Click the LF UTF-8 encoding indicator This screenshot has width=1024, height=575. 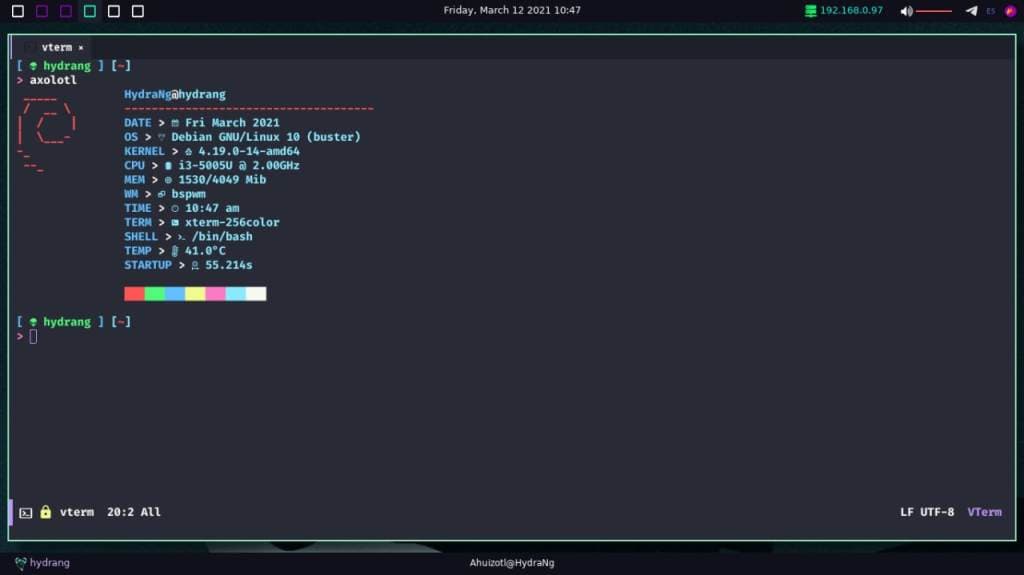(x=927, y=512)
